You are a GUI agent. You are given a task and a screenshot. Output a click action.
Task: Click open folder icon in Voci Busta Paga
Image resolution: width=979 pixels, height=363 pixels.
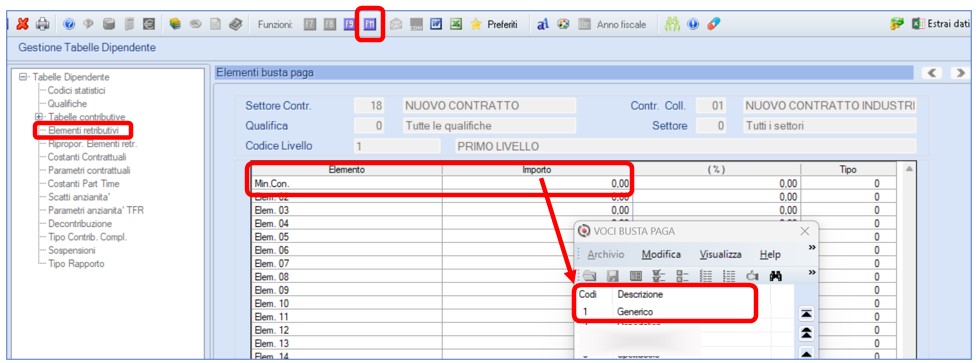coord(590,276)
